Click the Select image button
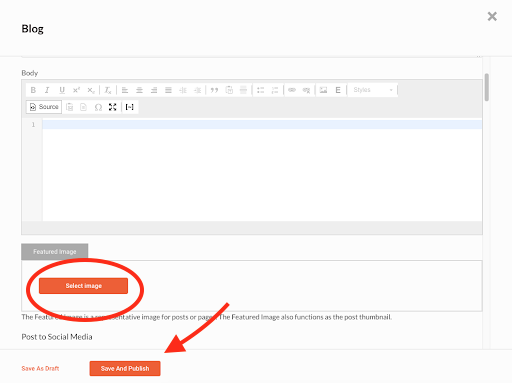Viewport: 512px width, 383px height. click(83, 286)
